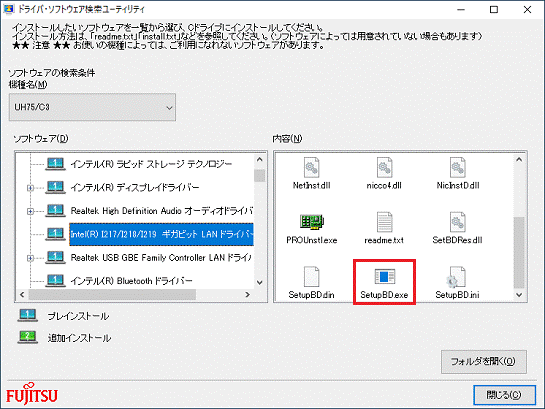This screenshot has width=545, height=409.
Task: Close the window with the X button
Action: click(528, 10)
